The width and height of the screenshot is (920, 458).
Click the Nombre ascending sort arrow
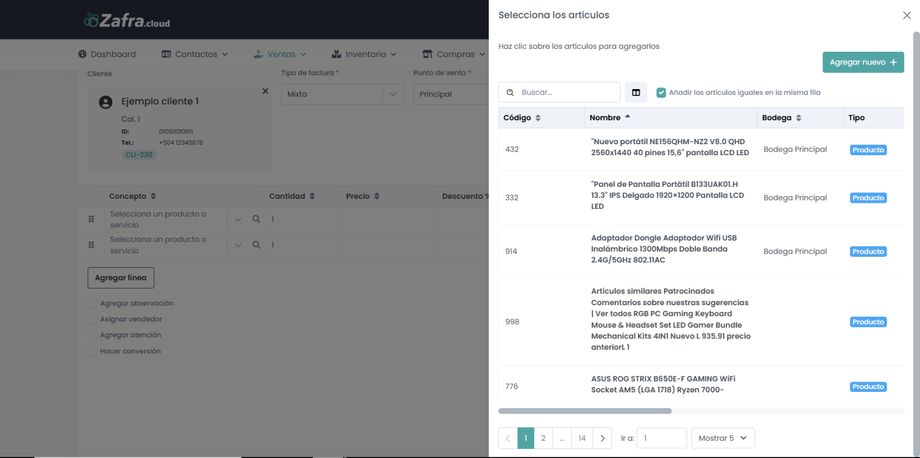pyautogui.click(x=628, y=117)
